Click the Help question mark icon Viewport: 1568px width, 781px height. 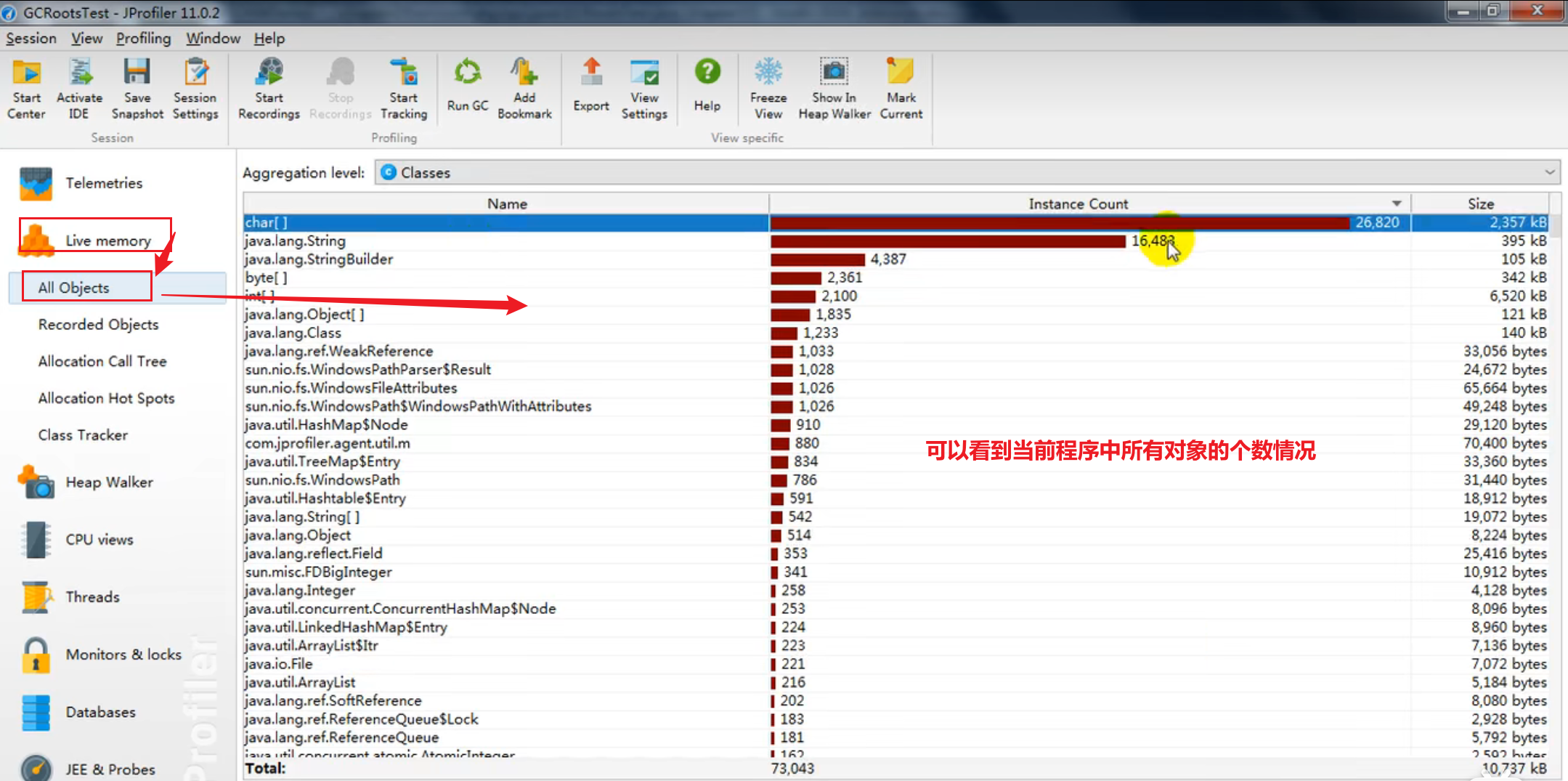click(707, 72)
